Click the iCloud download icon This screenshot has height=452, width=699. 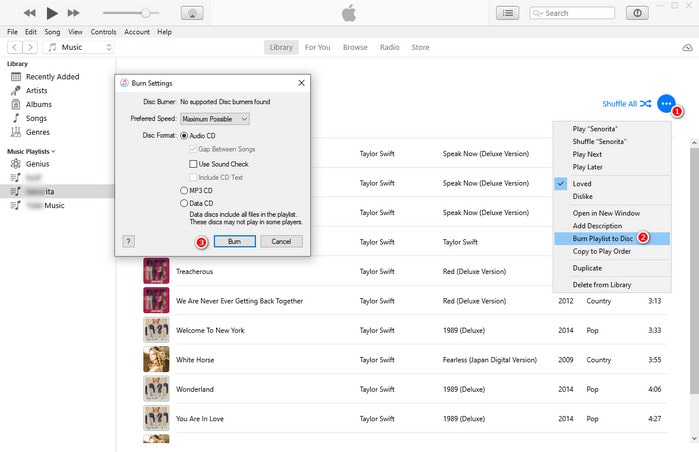(687, 47)
